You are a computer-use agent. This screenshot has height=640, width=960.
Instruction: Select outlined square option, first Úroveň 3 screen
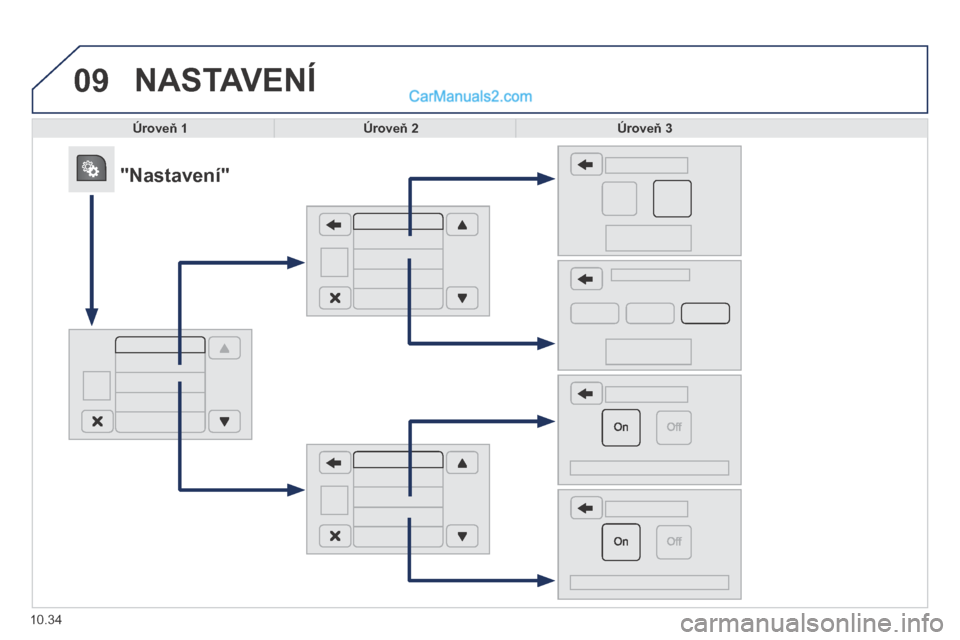tap(672, 198)
